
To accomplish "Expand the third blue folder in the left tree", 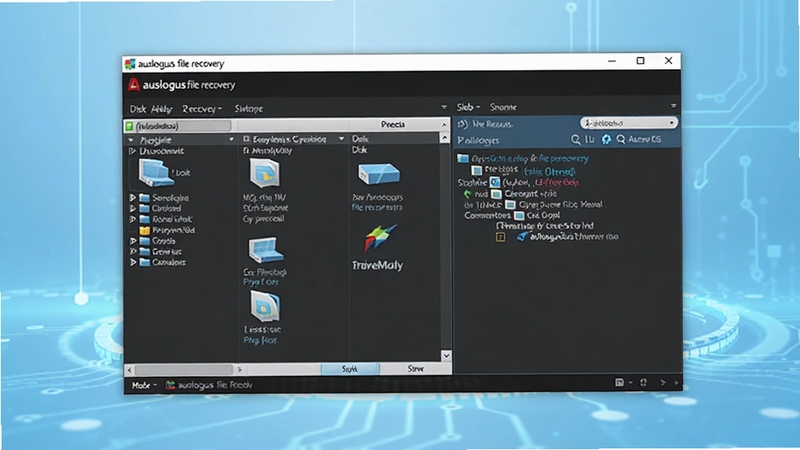I will [133, 219].
